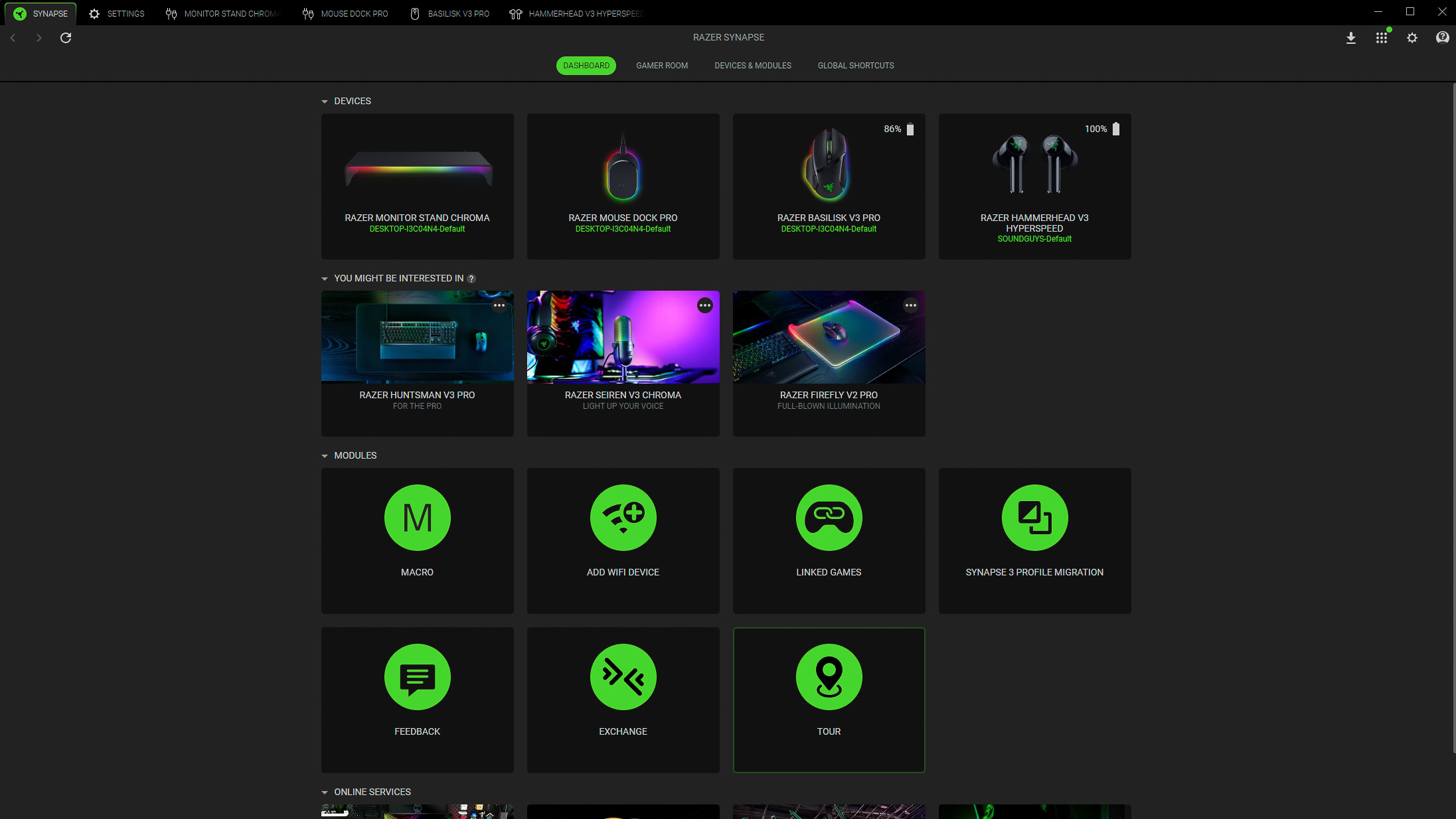
Task: Click the 86% battery text
Action: (892, 129)
